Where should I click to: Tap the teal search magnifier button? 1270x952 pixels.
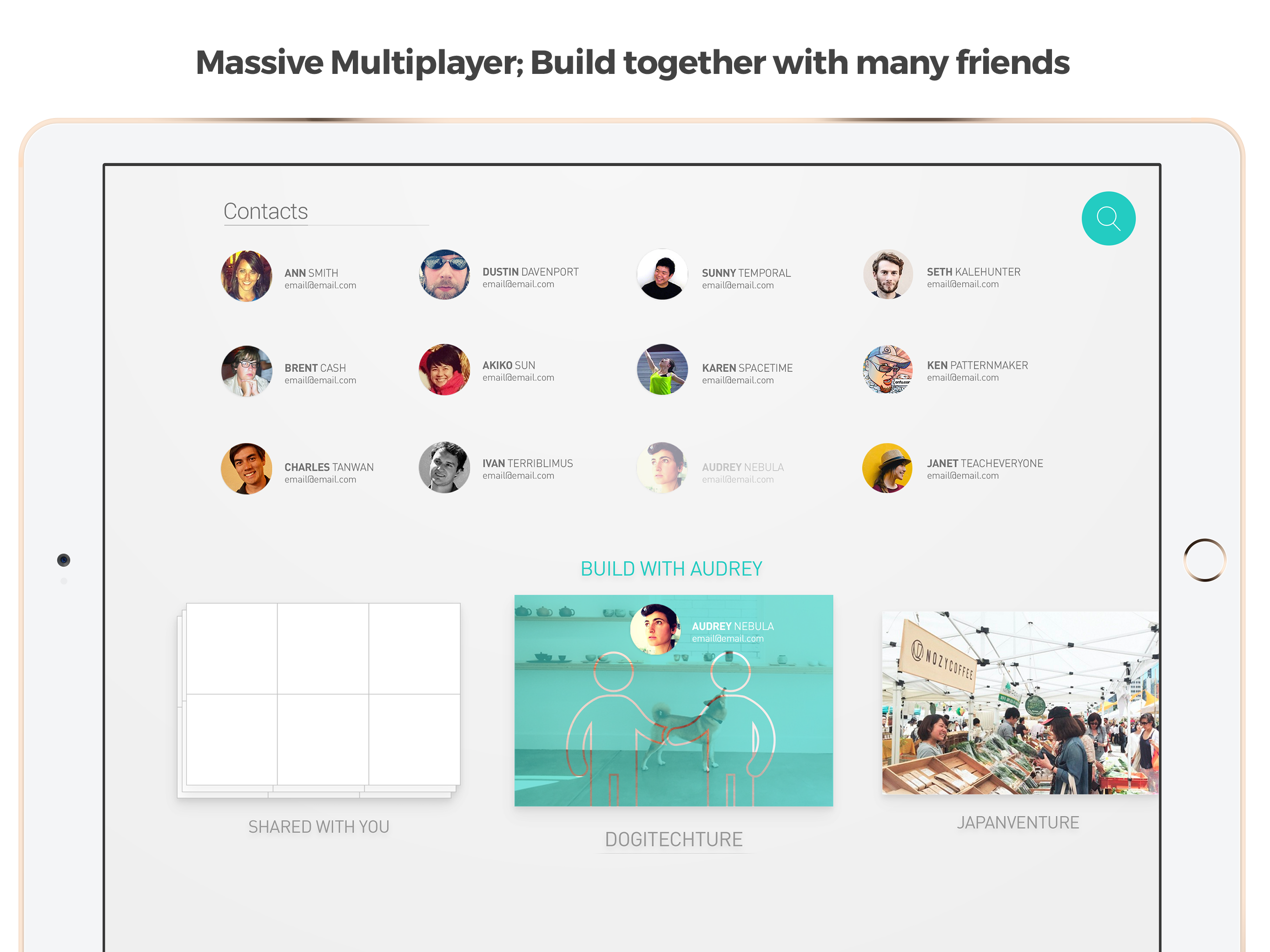point(1107,218)
